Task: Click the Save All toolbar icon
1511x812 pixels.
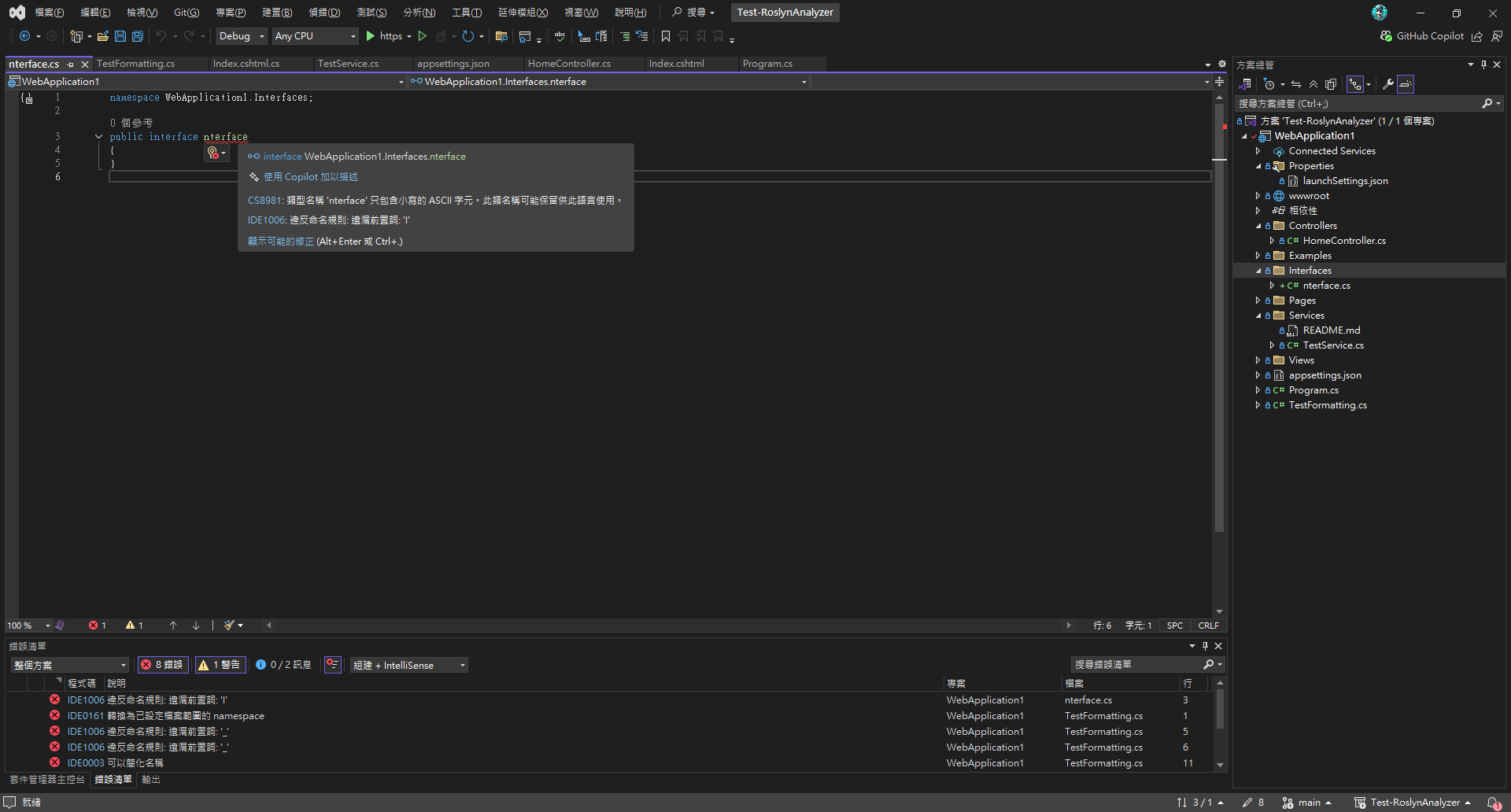Action: pos(138,36)
